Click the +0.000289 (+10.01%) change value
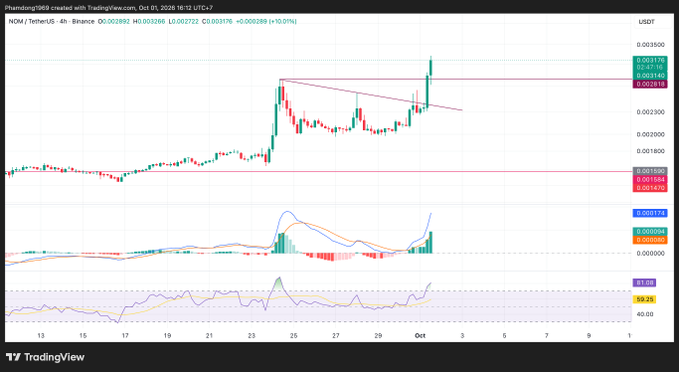Screen dimensions: 679x372 [x=266, y=21]
